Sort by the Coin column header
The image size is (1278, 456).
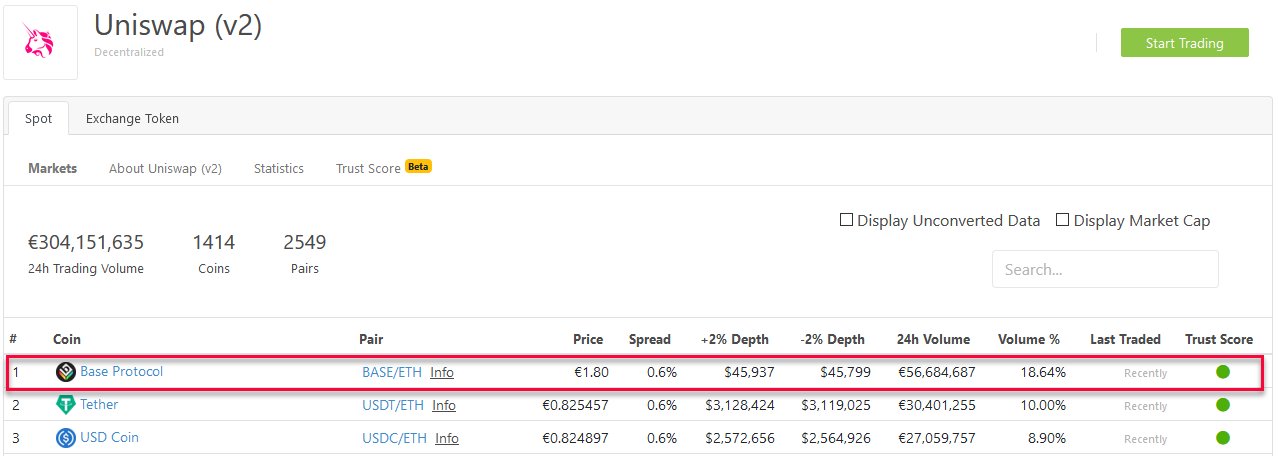[x=67, y=339]
